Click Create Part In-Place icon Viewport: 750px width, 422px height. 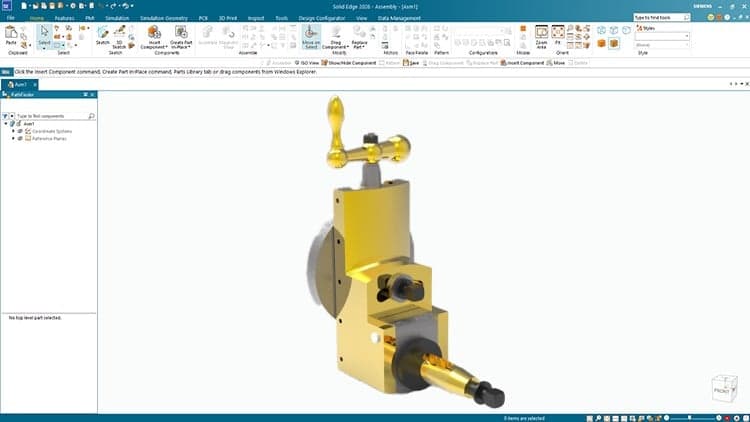point(181,33)
